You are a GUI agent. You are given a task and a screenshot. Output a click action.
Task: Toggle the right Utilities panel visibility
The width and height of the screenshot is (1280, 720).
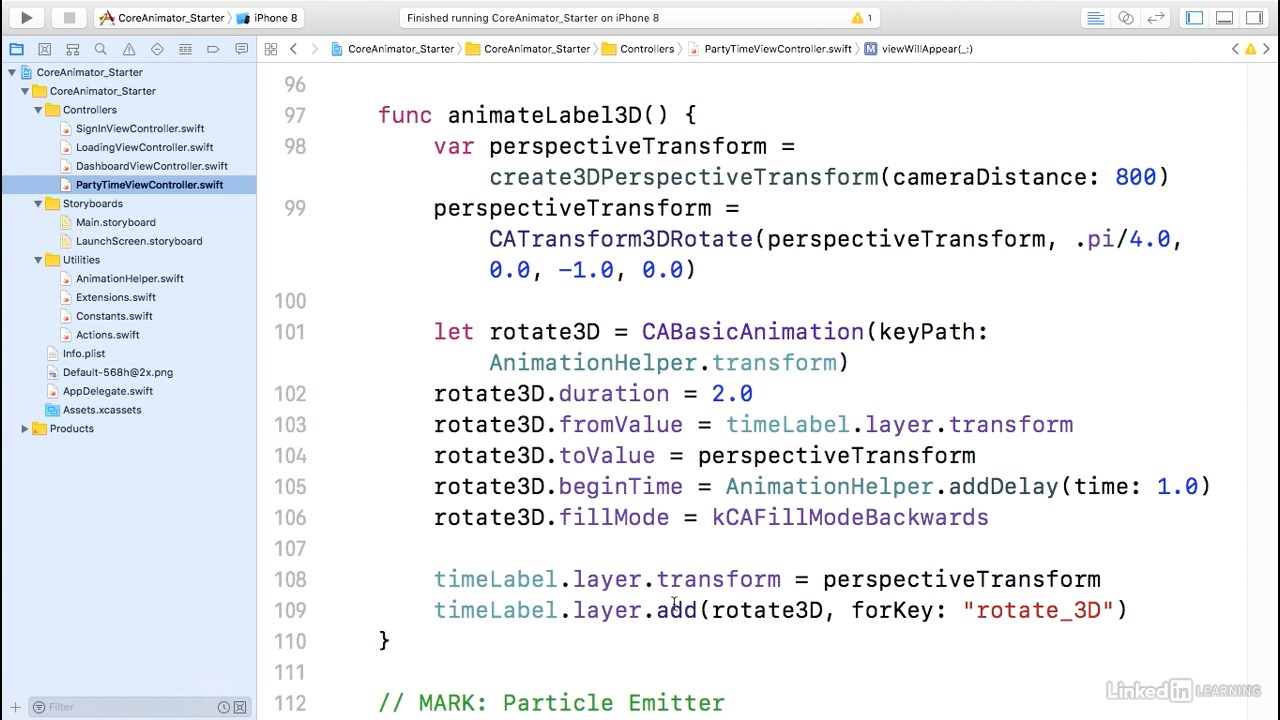click(x=1254, y=18)
